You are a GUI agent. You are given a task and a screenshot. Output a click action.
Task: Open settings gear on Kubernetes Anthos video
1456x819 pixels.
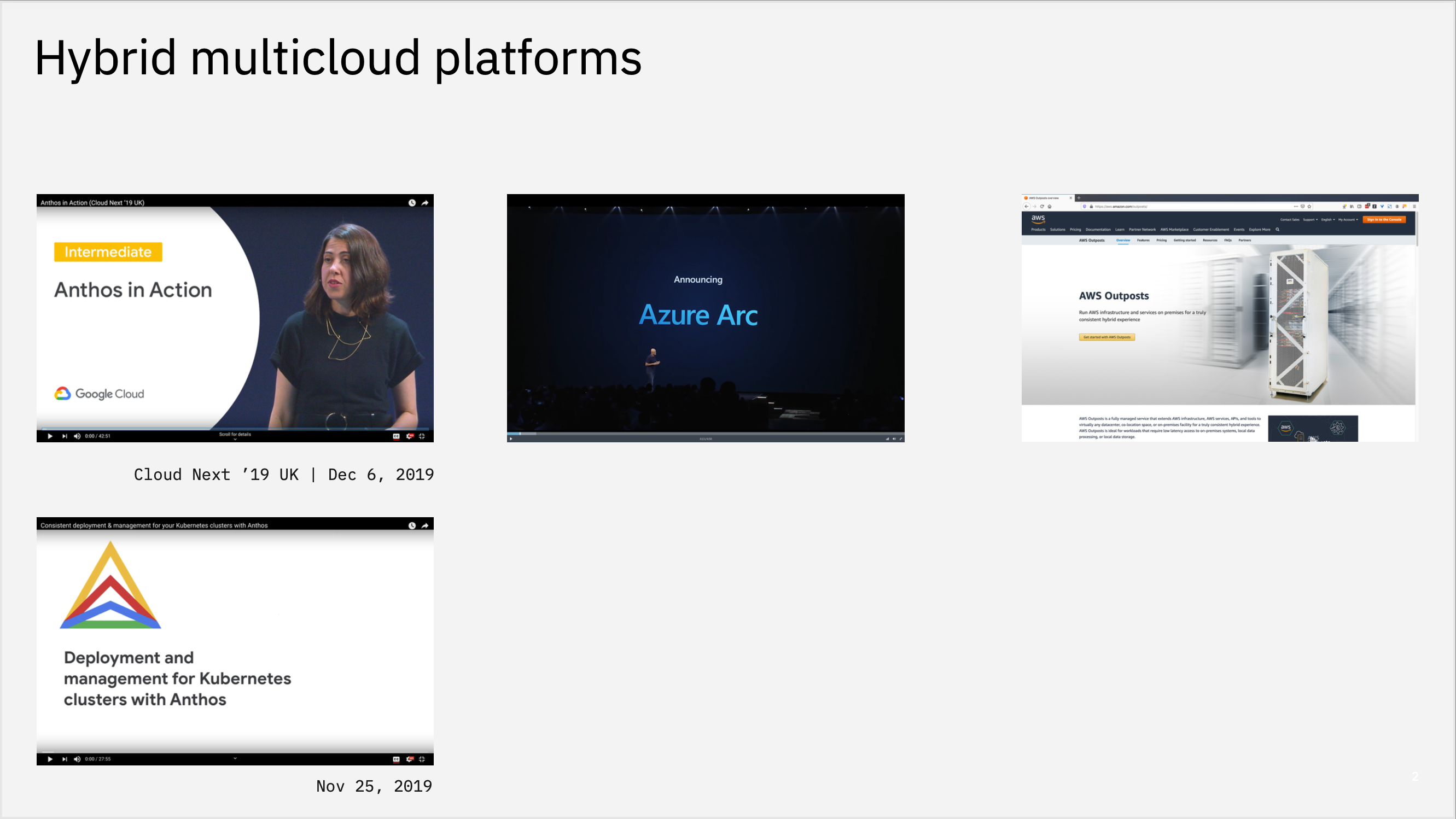410,759
